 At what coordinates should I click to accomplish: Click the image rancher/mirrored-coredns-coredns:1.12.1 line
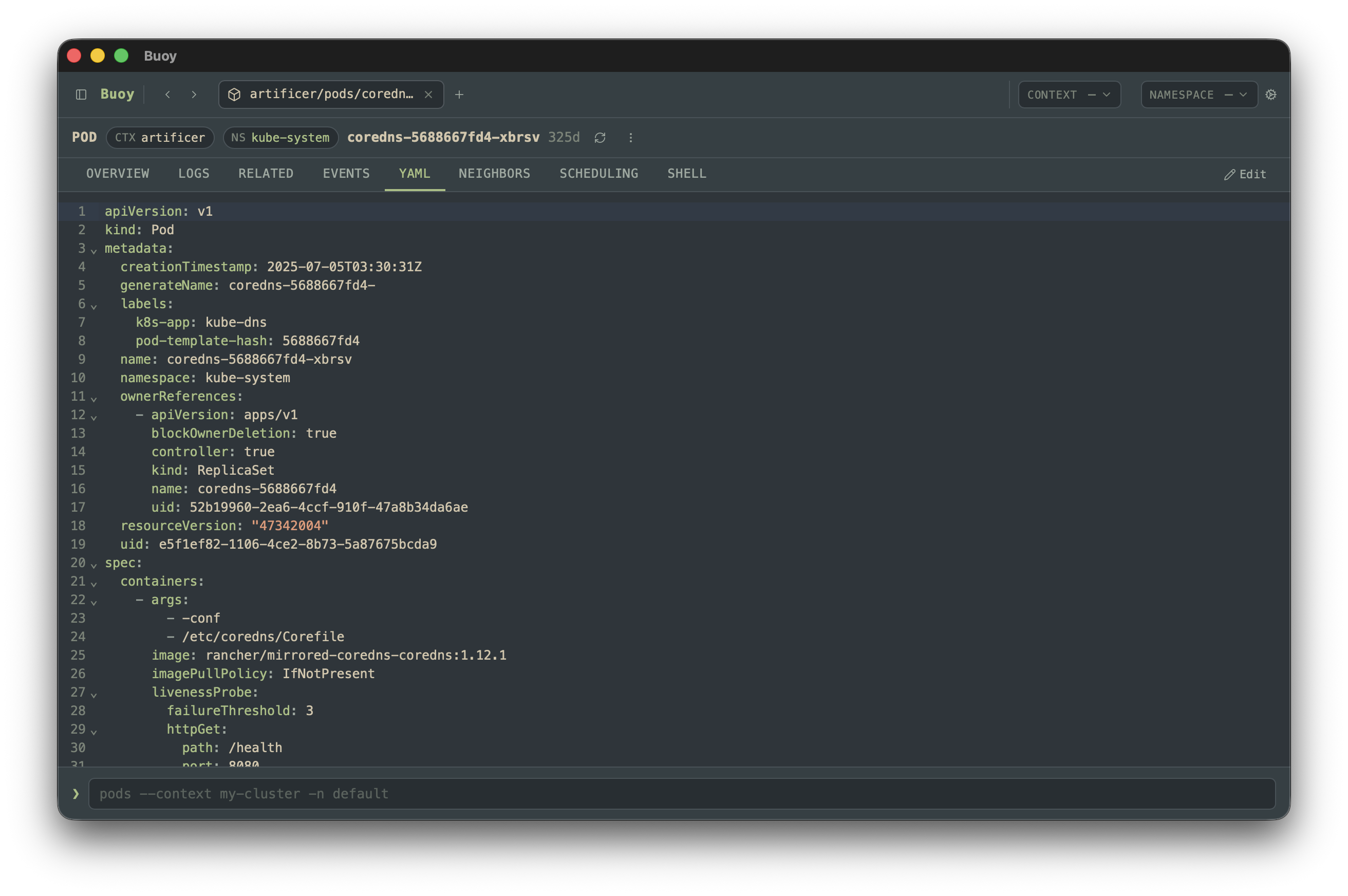point(329,655)
